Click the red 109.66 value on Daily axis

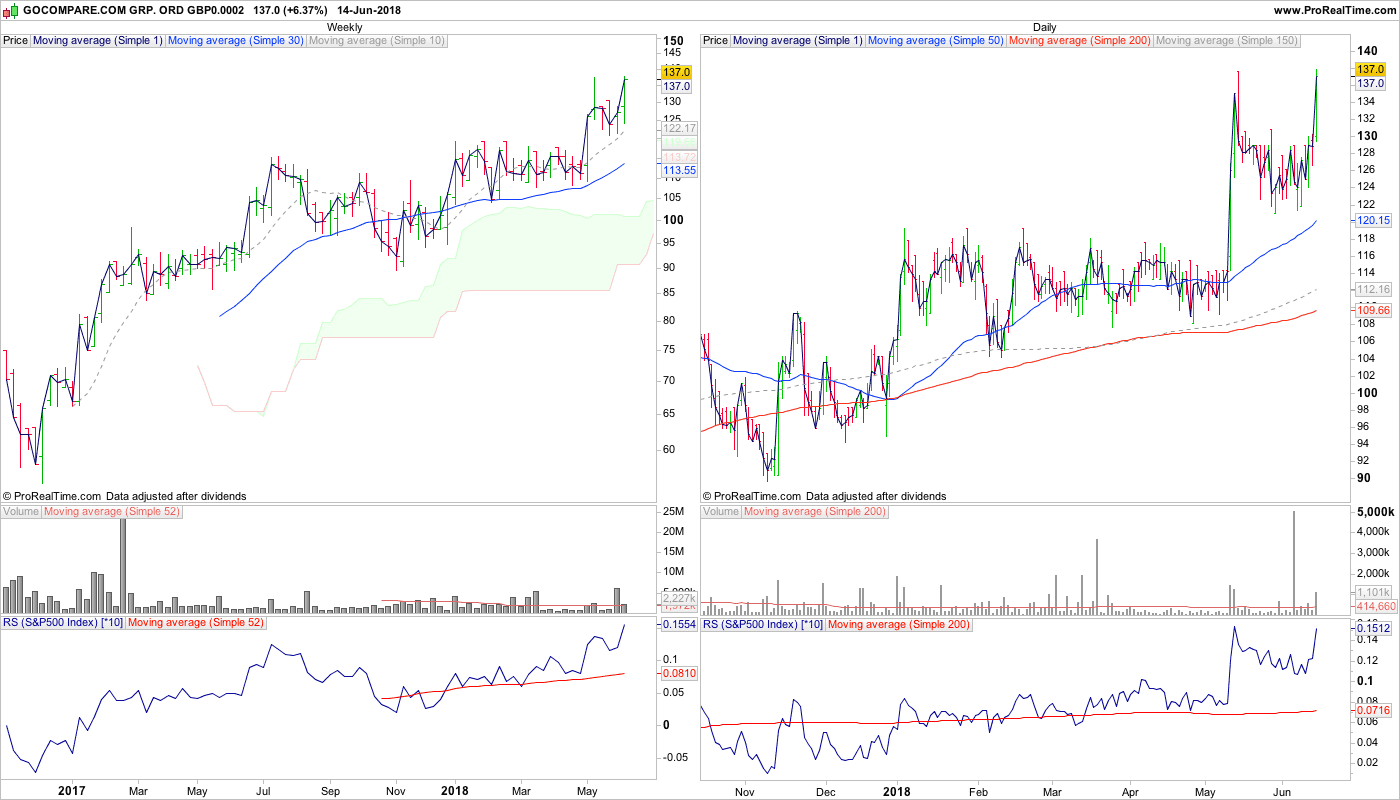click(1374, 311)
